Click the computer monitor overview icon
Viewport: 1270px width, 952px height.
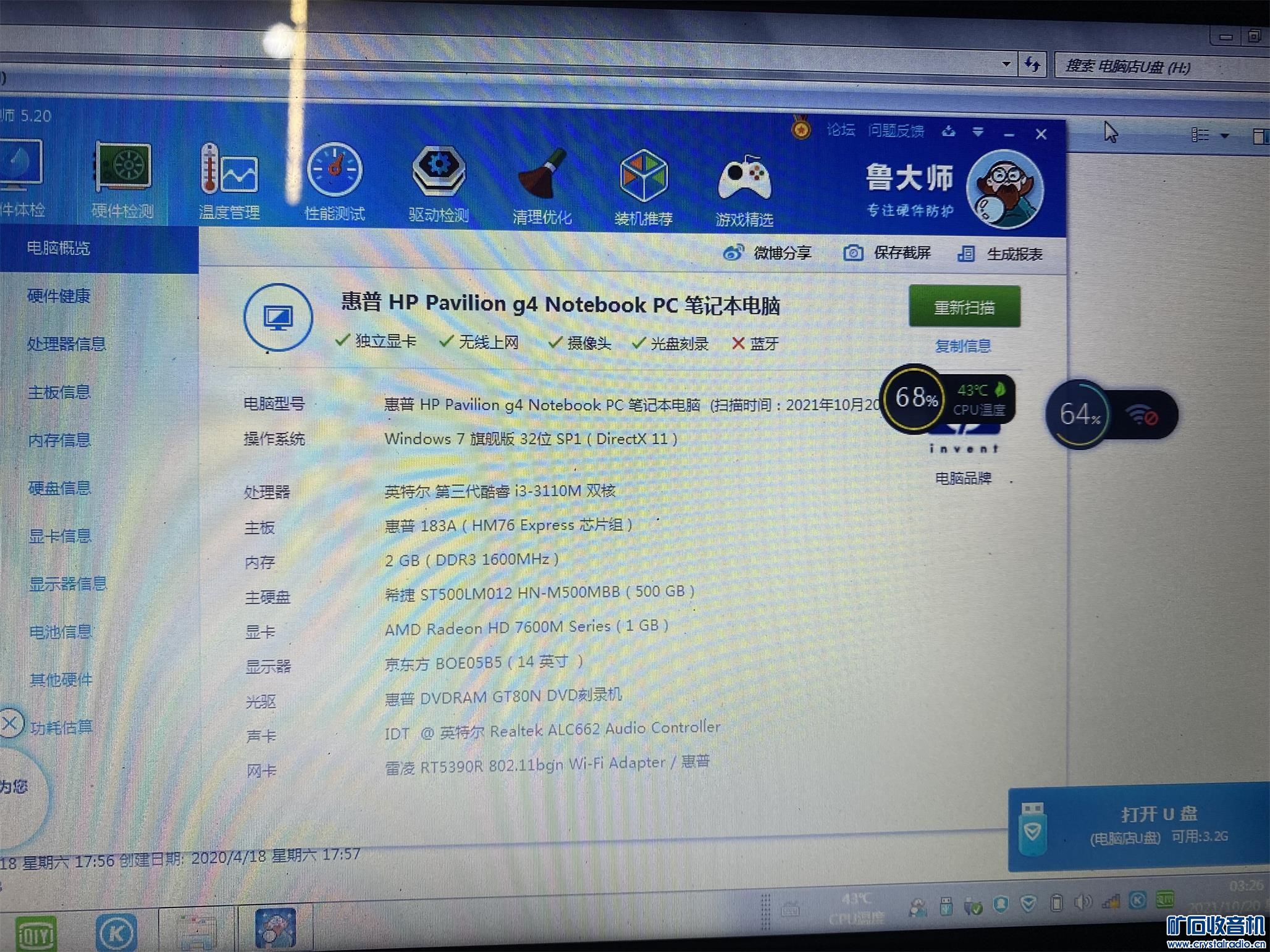click(278, 318)
